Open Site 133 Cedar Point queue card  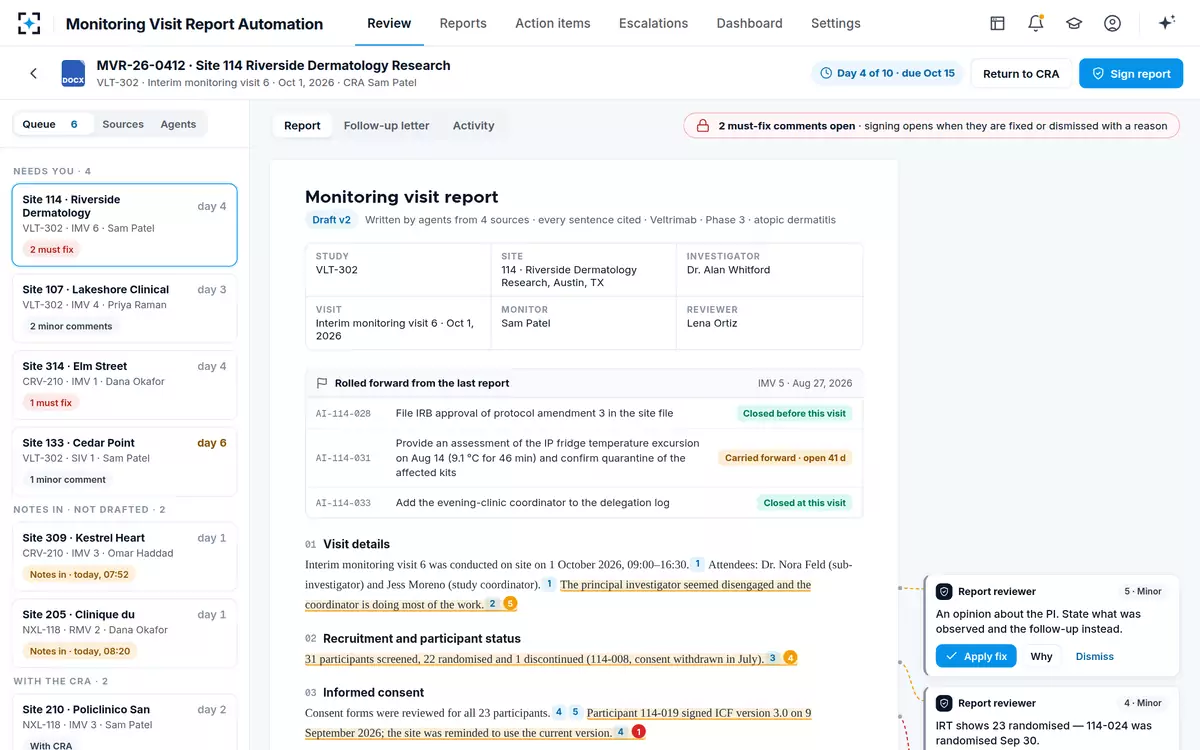124,461
